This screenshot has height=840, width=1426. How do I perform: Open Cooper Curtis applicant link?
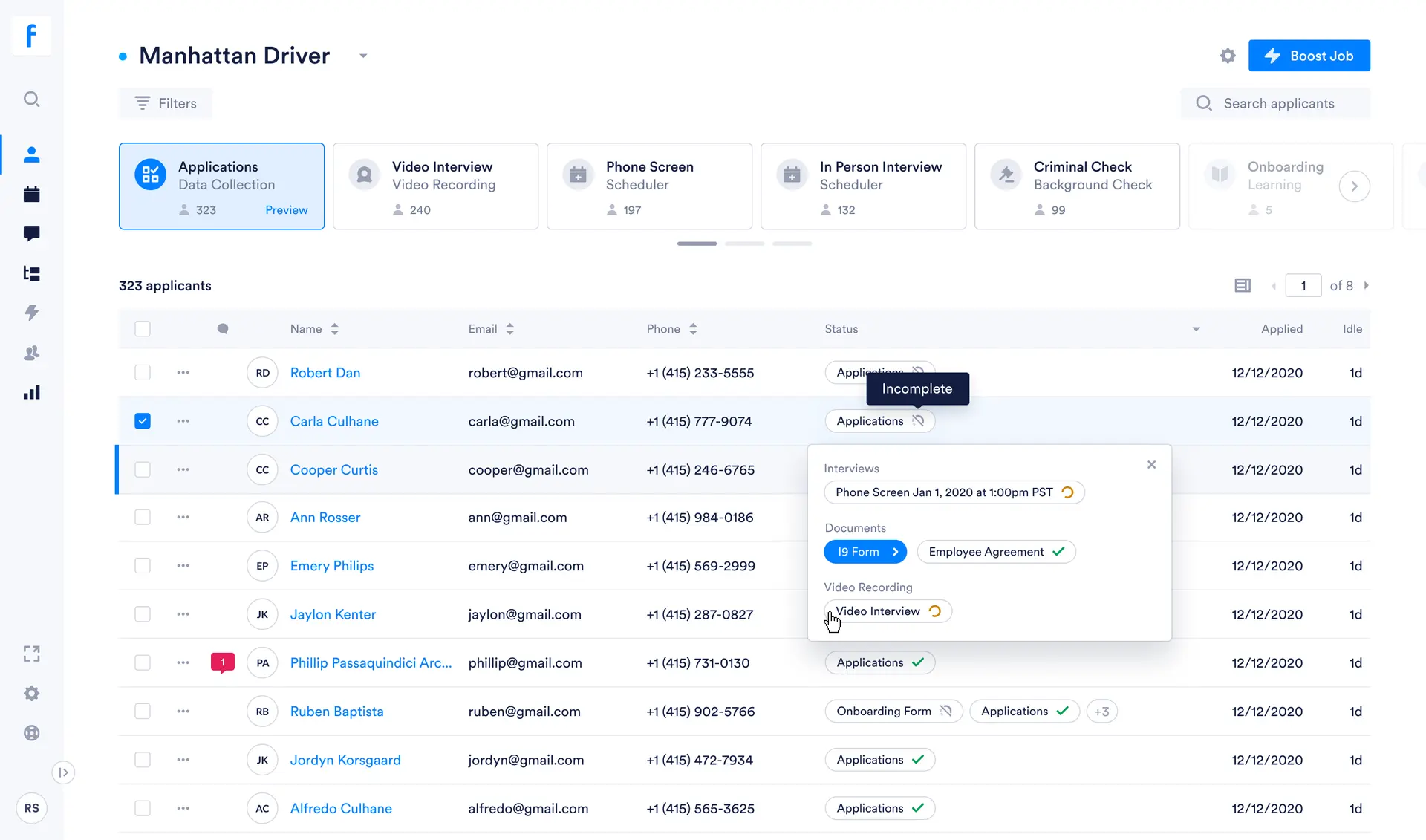(333, 469)
